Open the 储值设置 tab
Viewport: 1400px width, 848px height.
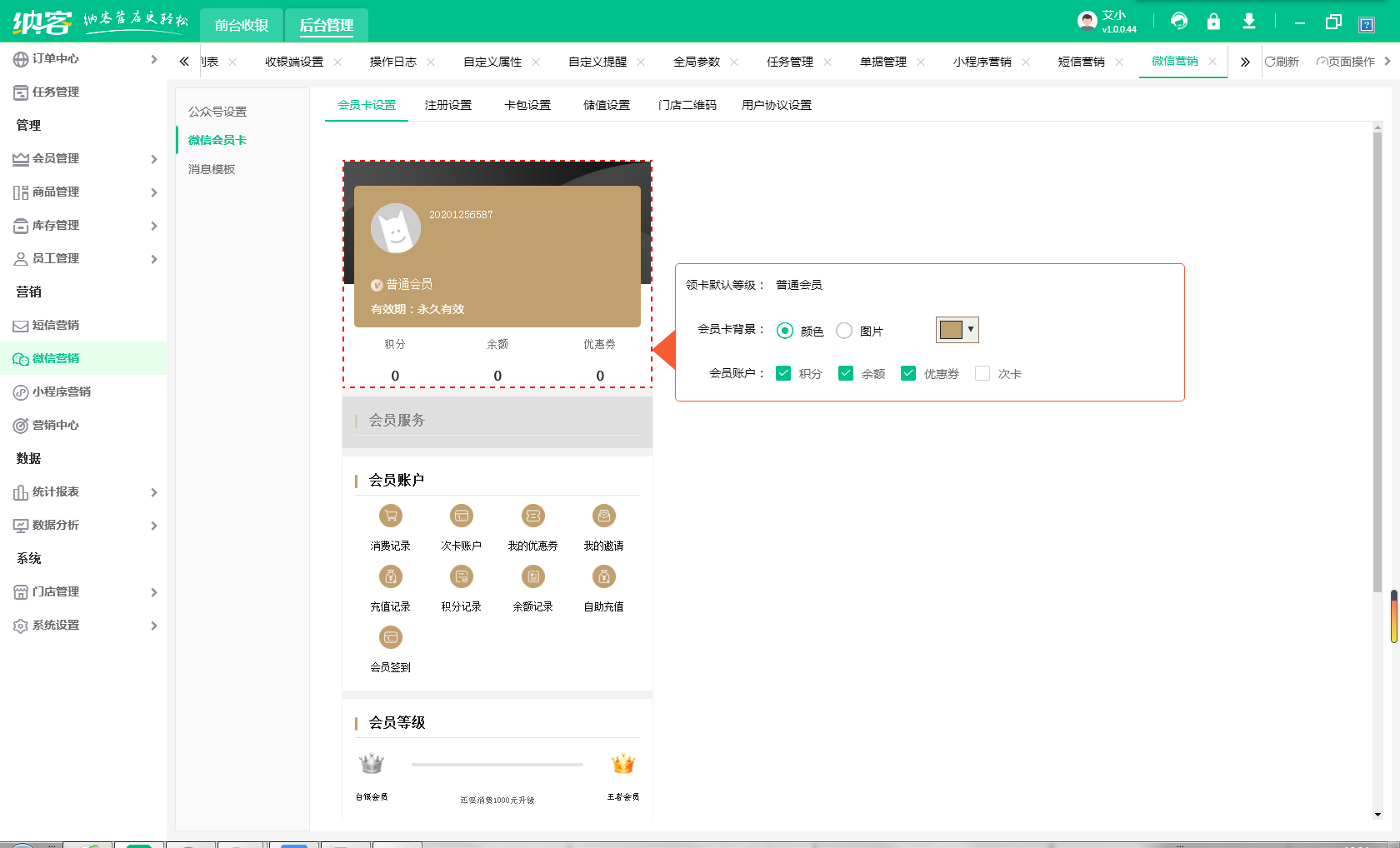(606, 104)
